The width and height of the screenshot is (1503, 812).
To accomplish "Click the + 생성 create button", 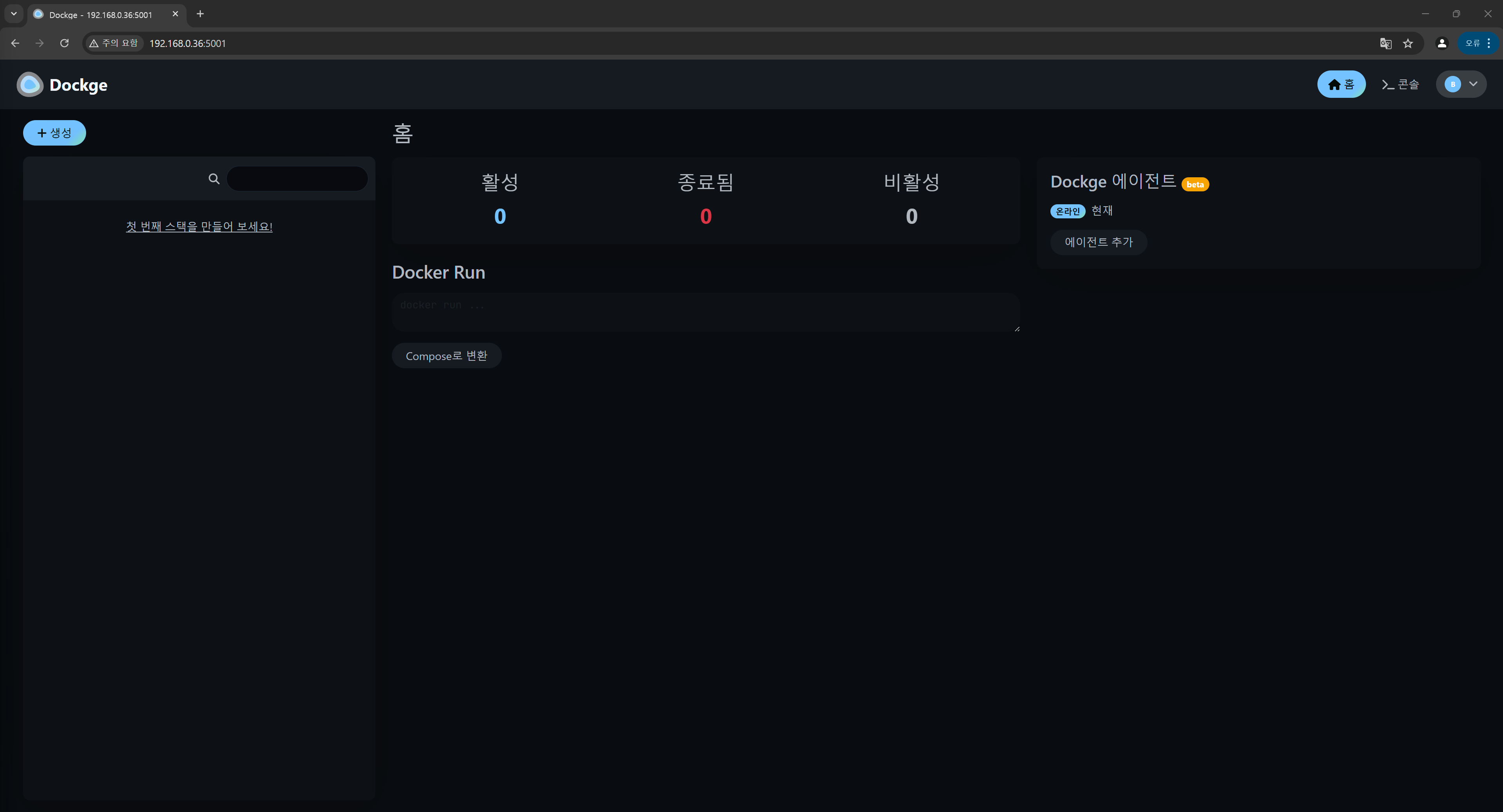I will click(x=54, y=133).
